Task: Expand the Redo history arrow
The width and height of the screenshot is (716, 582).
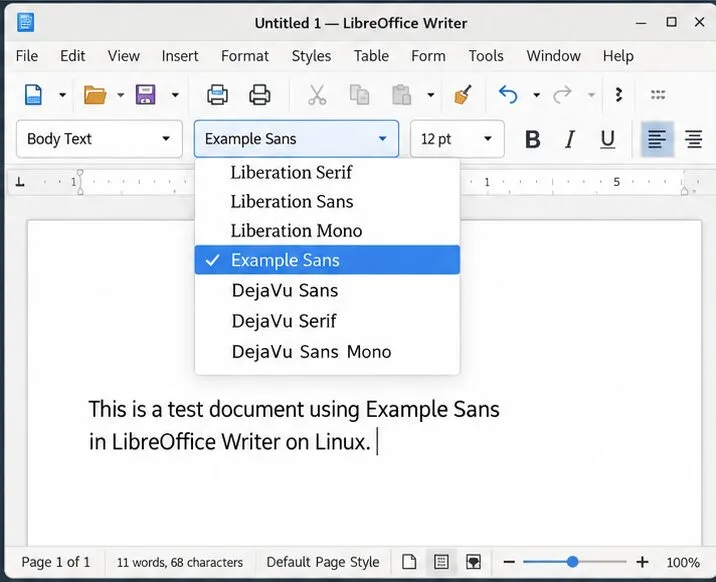Action: point(591,95)
